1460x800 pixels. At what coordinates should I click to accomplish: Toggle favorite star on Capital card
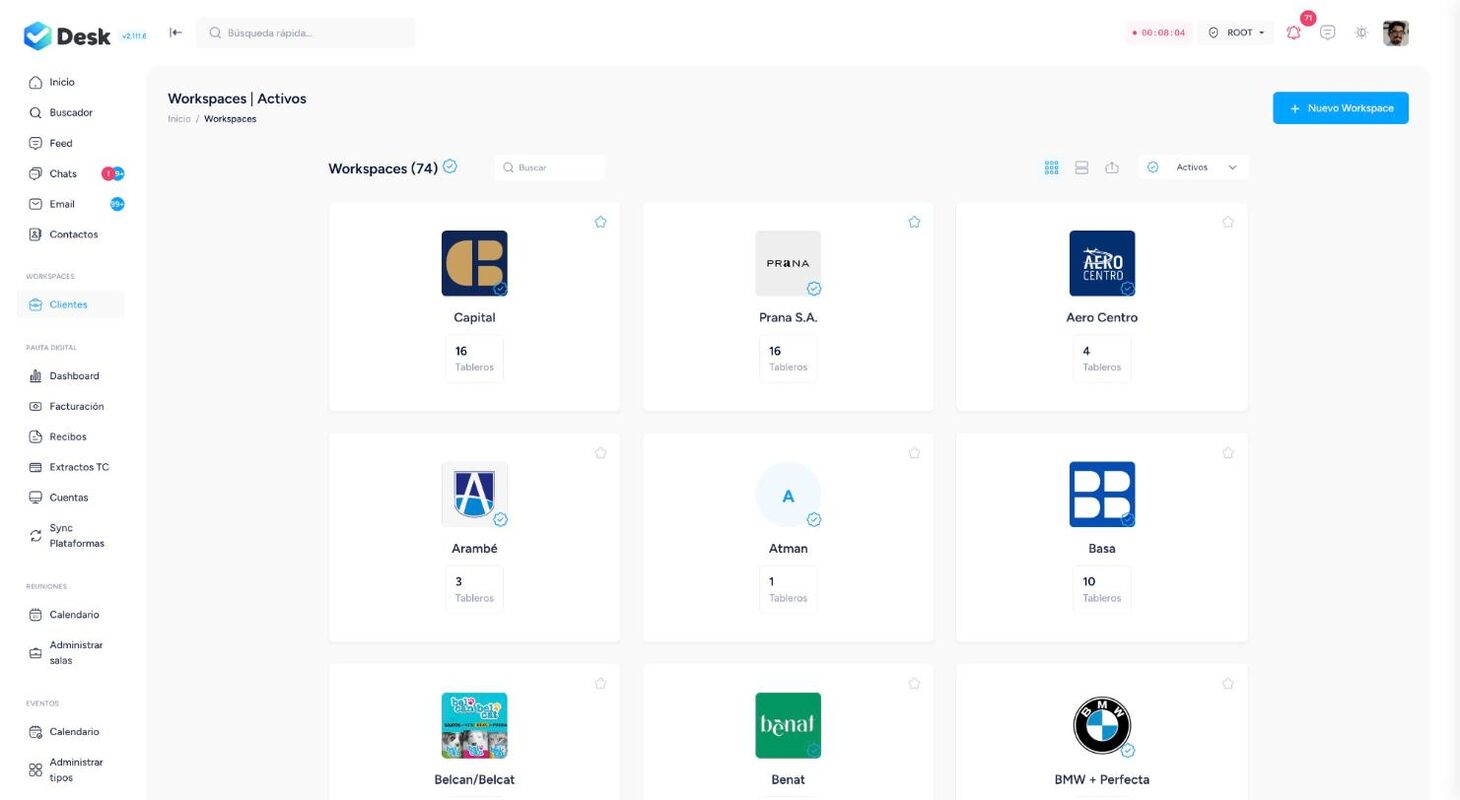[600, 222]
